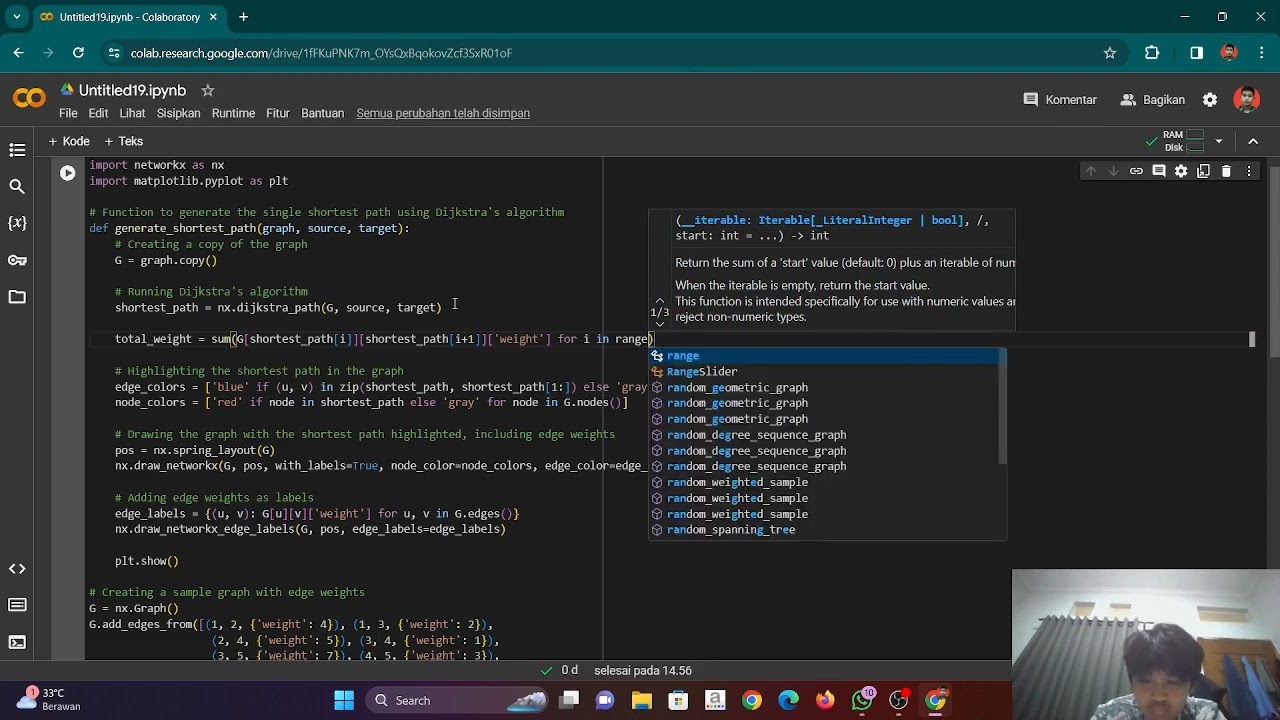This screenshot has width=1280, height=720.
Task: Open the table of contents sidebar panel
Action: (x=17, y=150)
